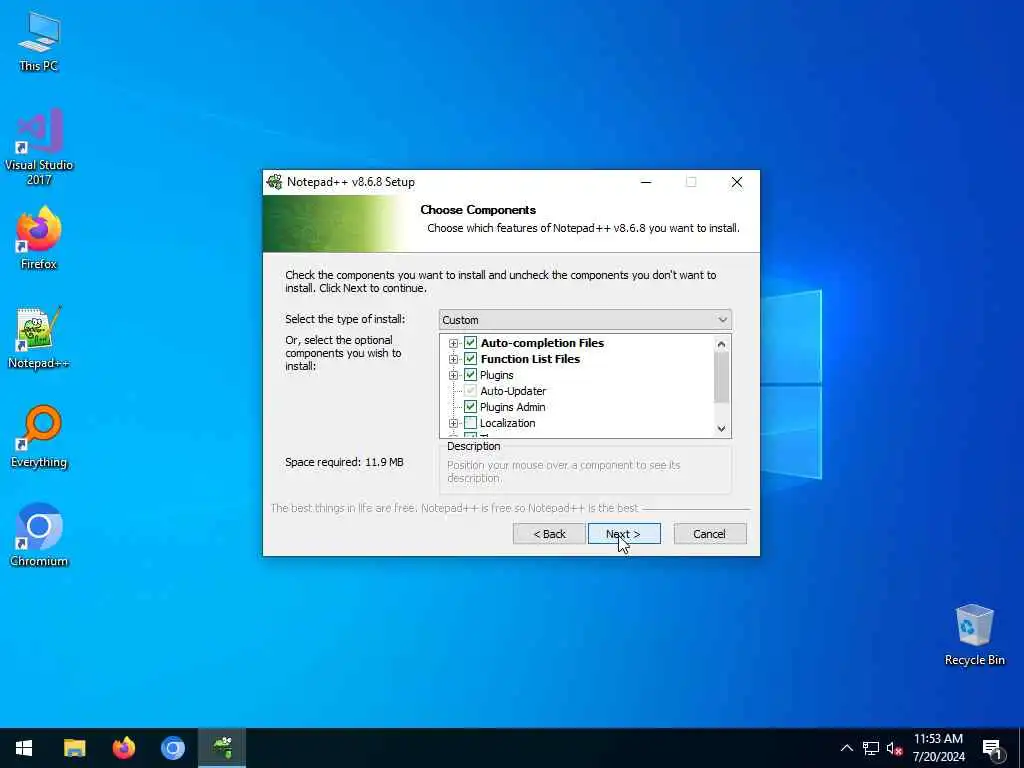The image size is (1024, 768).
Task: Expand the Plugins tree node
Action: (453, 375)
